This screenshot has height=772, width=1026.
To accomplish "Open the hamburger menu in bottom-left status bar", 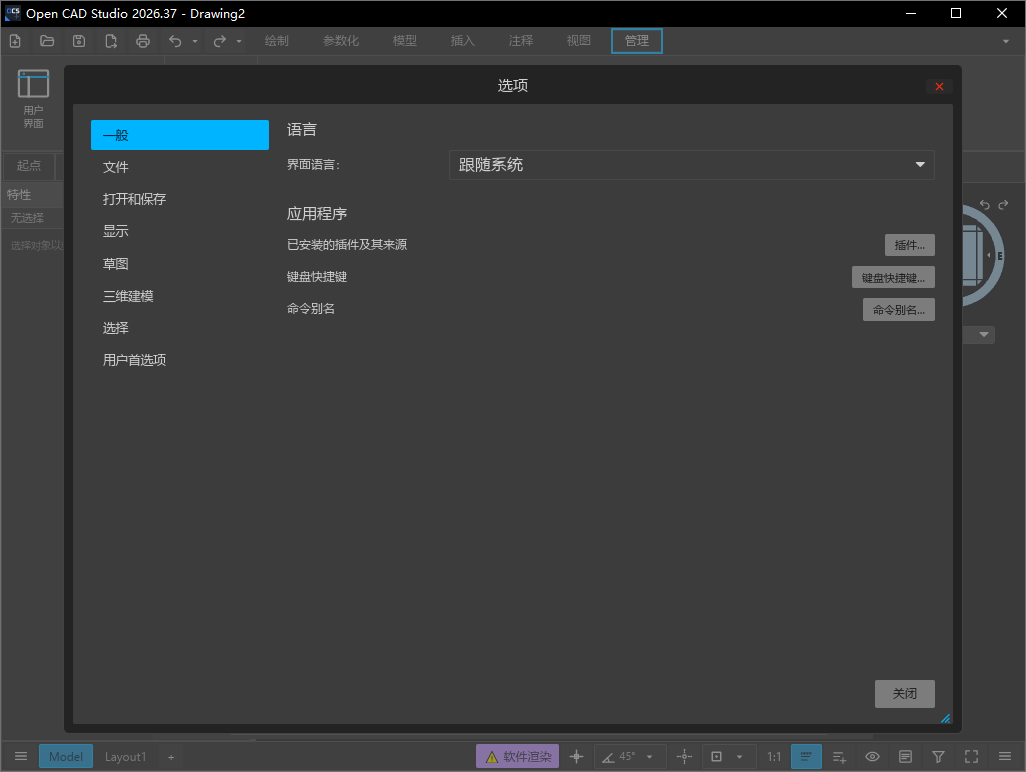I will (21, 756).
